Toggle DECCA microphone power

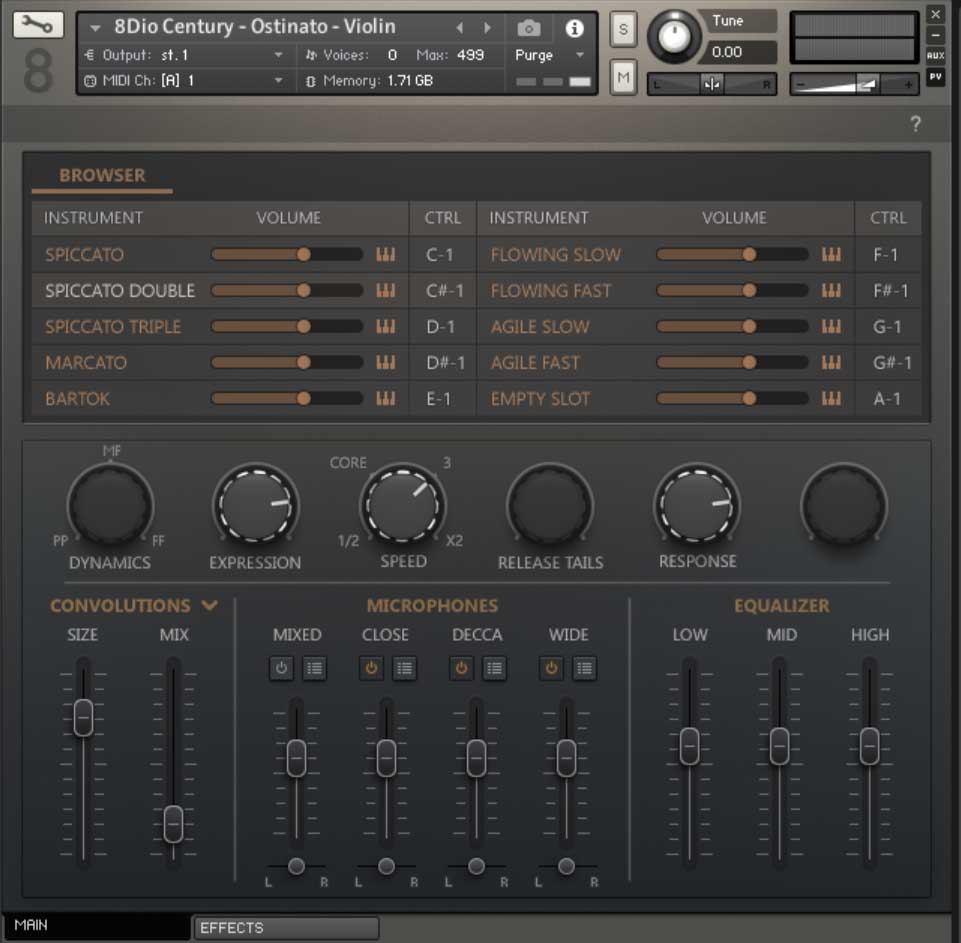click(462, 668)
